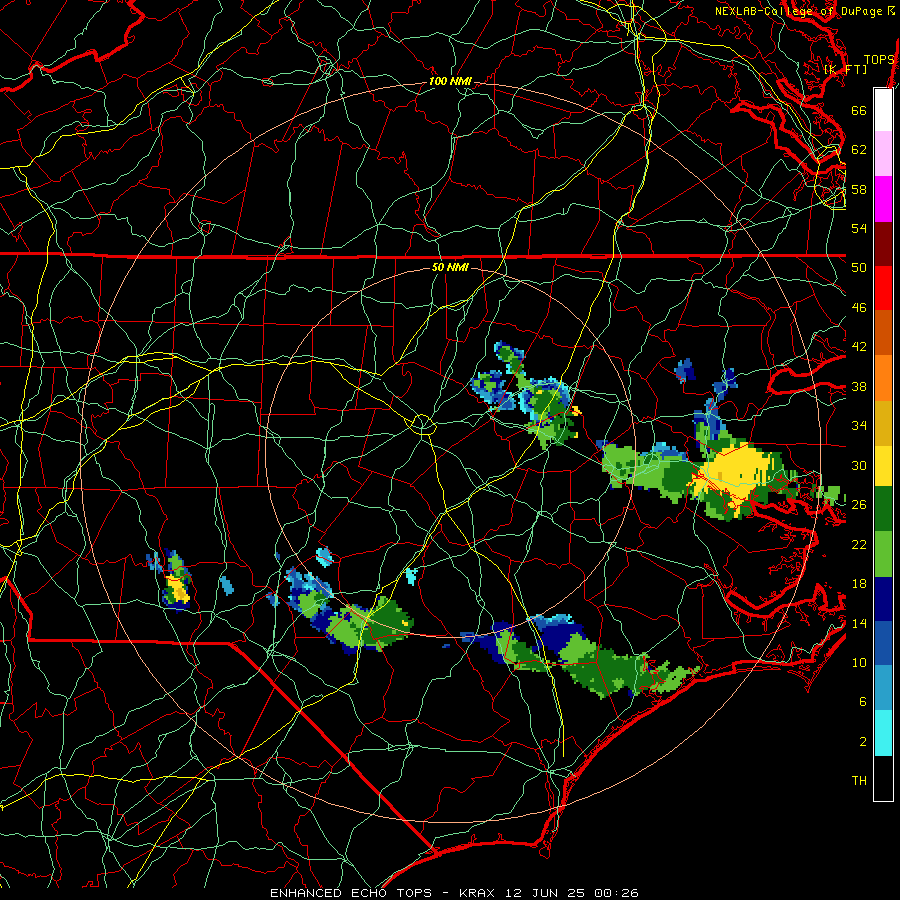Viewport: 900px width, 900px height.
Task: Click the black TH threshold legend swatch
Action: (x=883, y=778)
